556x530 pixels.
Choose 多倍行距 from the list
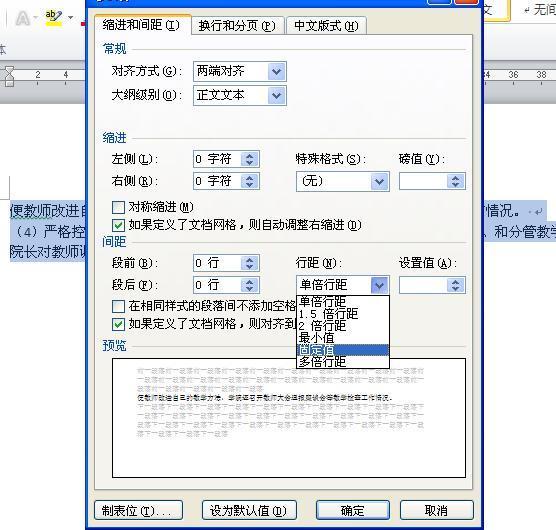coord(343,362)
